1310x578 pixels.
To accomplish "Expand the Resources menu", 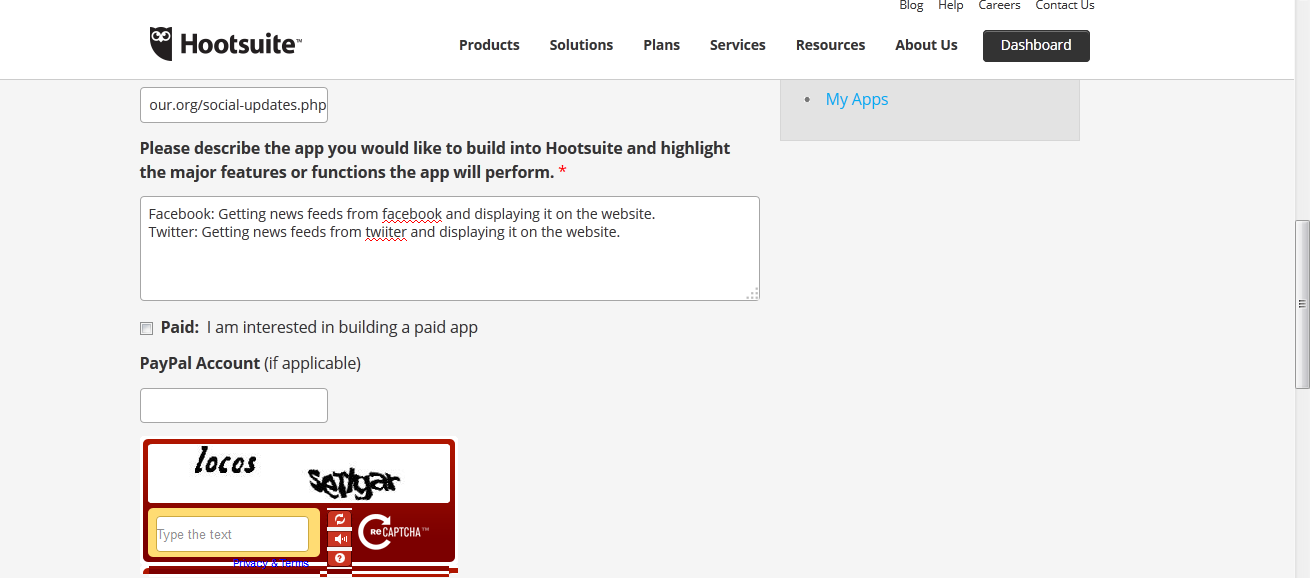I will (830, 45).
